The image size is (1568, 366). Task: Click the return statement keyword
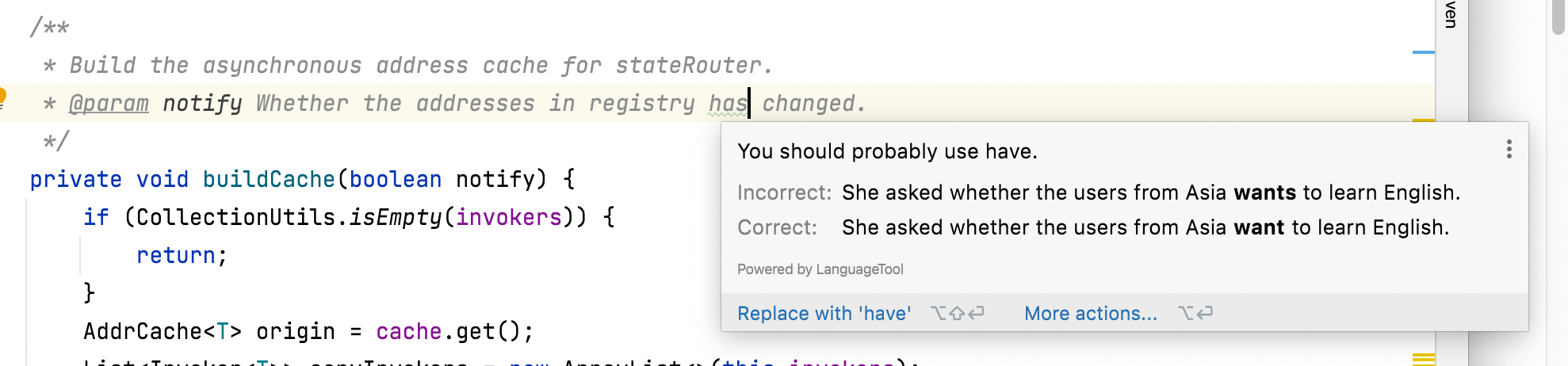pyautogui.click(x=176, y=255)
